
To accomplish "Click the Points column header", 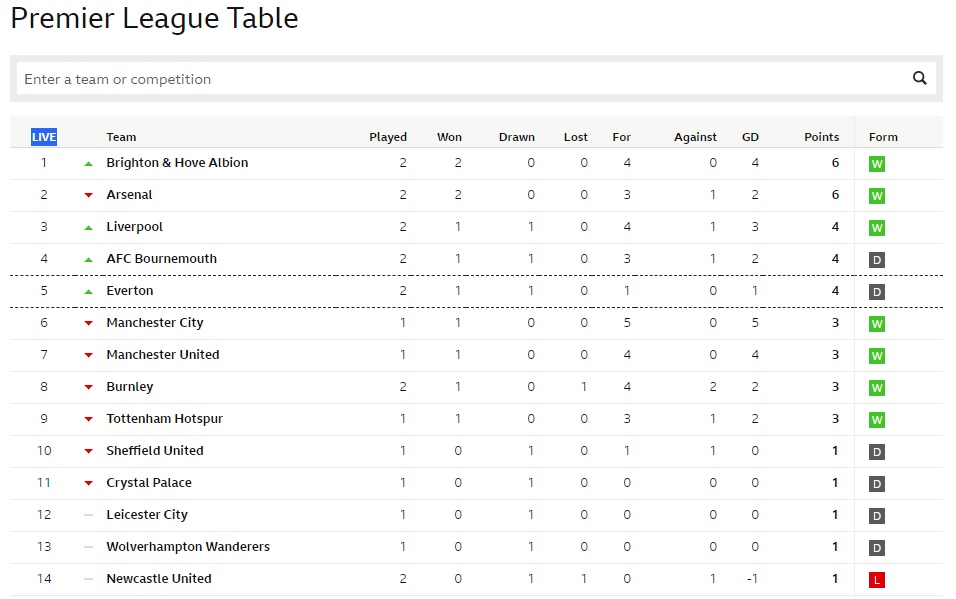I will pos(821,137).
